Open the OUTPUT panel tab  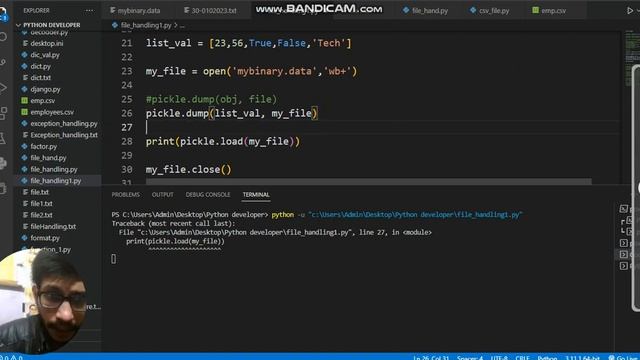(162, 195)
